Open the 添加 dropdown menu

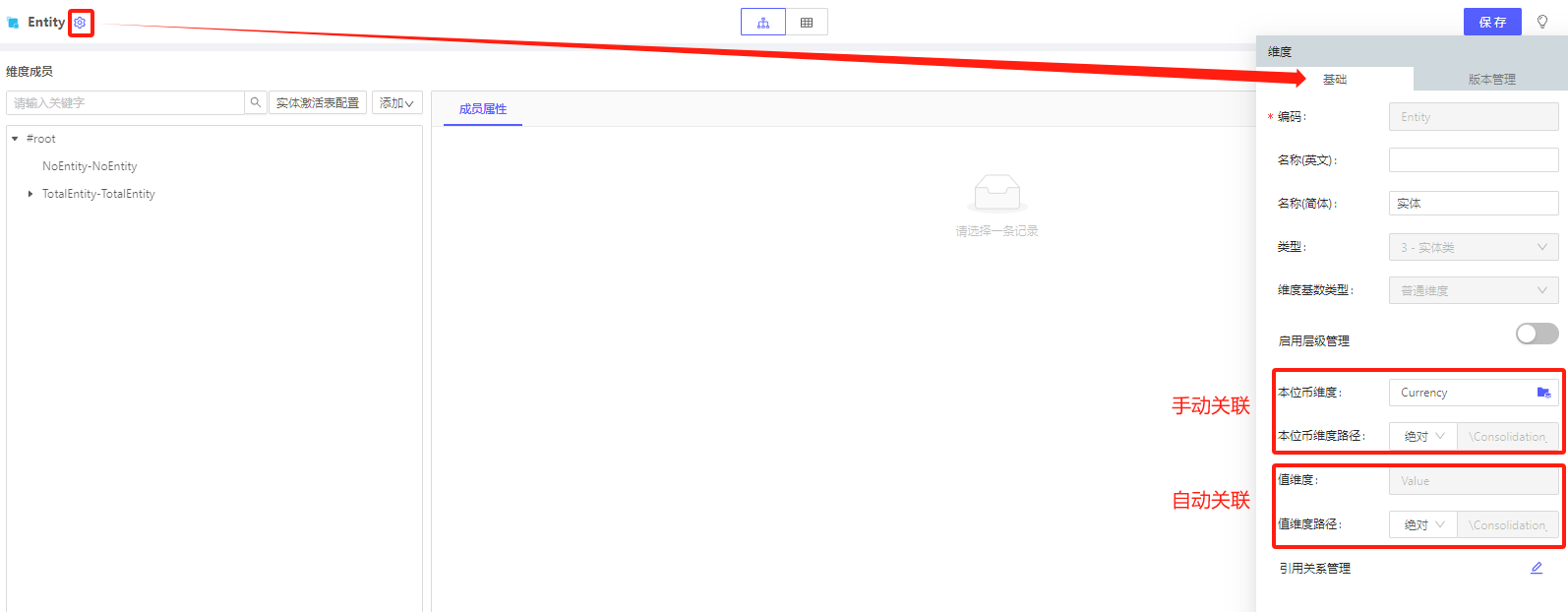pos(396,103)
